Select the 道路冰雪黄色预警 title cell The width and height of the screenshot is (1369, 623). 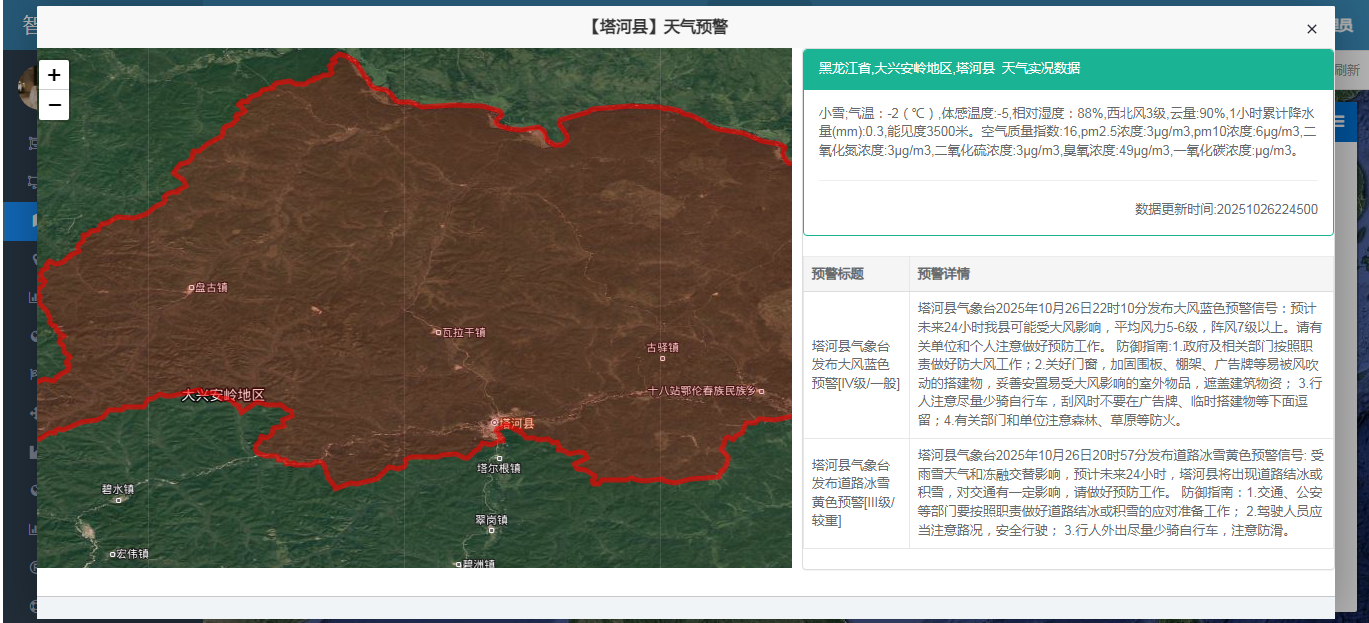tap(856, 493)
